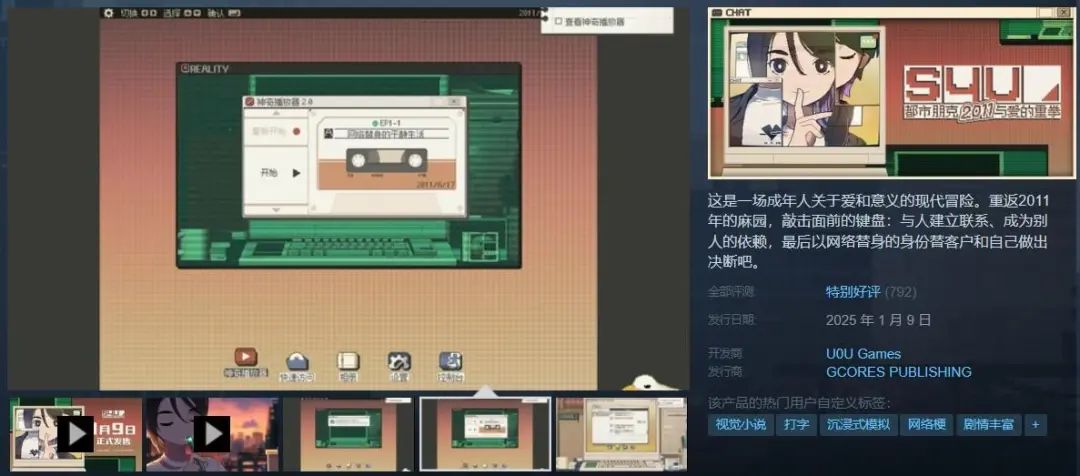Open the 视觉小说 tag
The height and width of the screenshot is (476, 1080).
point(740,424)
